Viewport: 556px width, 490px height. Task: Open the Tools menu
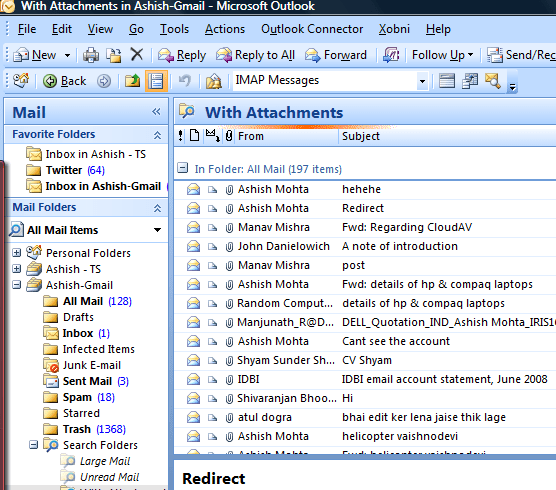tap(174, 29)
